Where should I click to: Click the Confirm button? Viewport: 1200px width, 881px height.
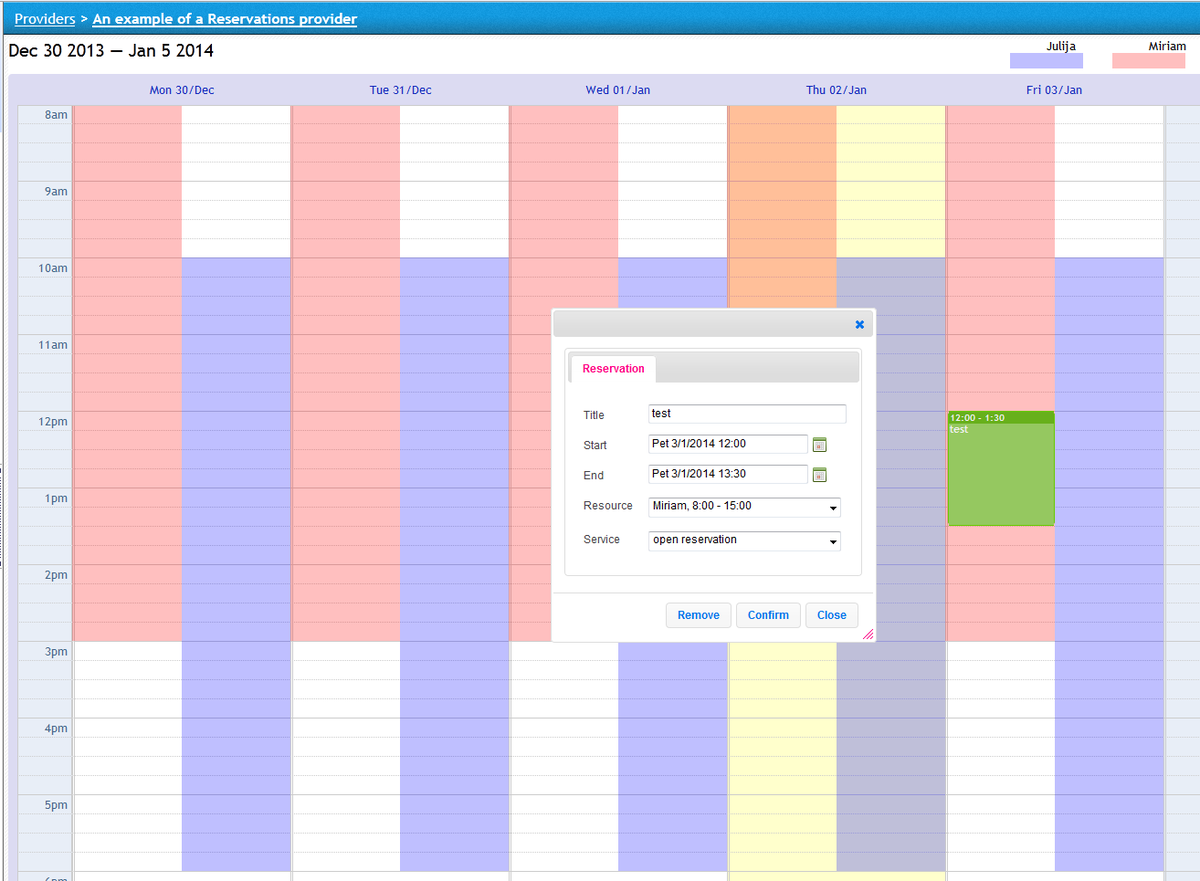click(768, 615)
